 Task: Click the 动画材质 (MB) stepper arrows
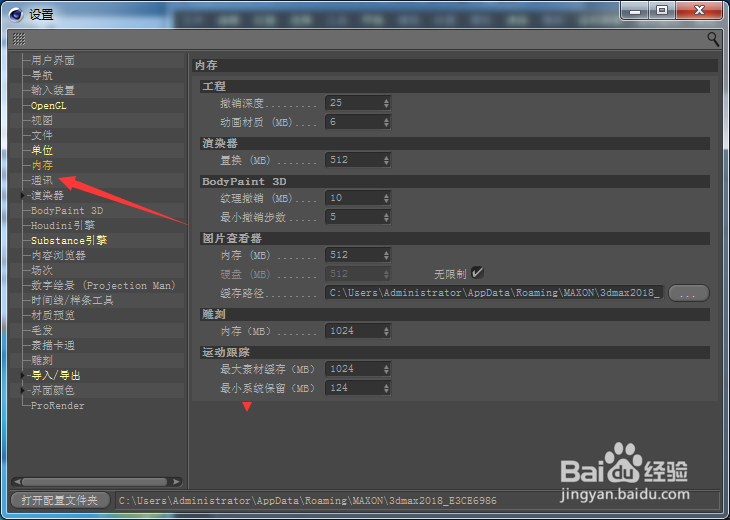tap(386, 122)
